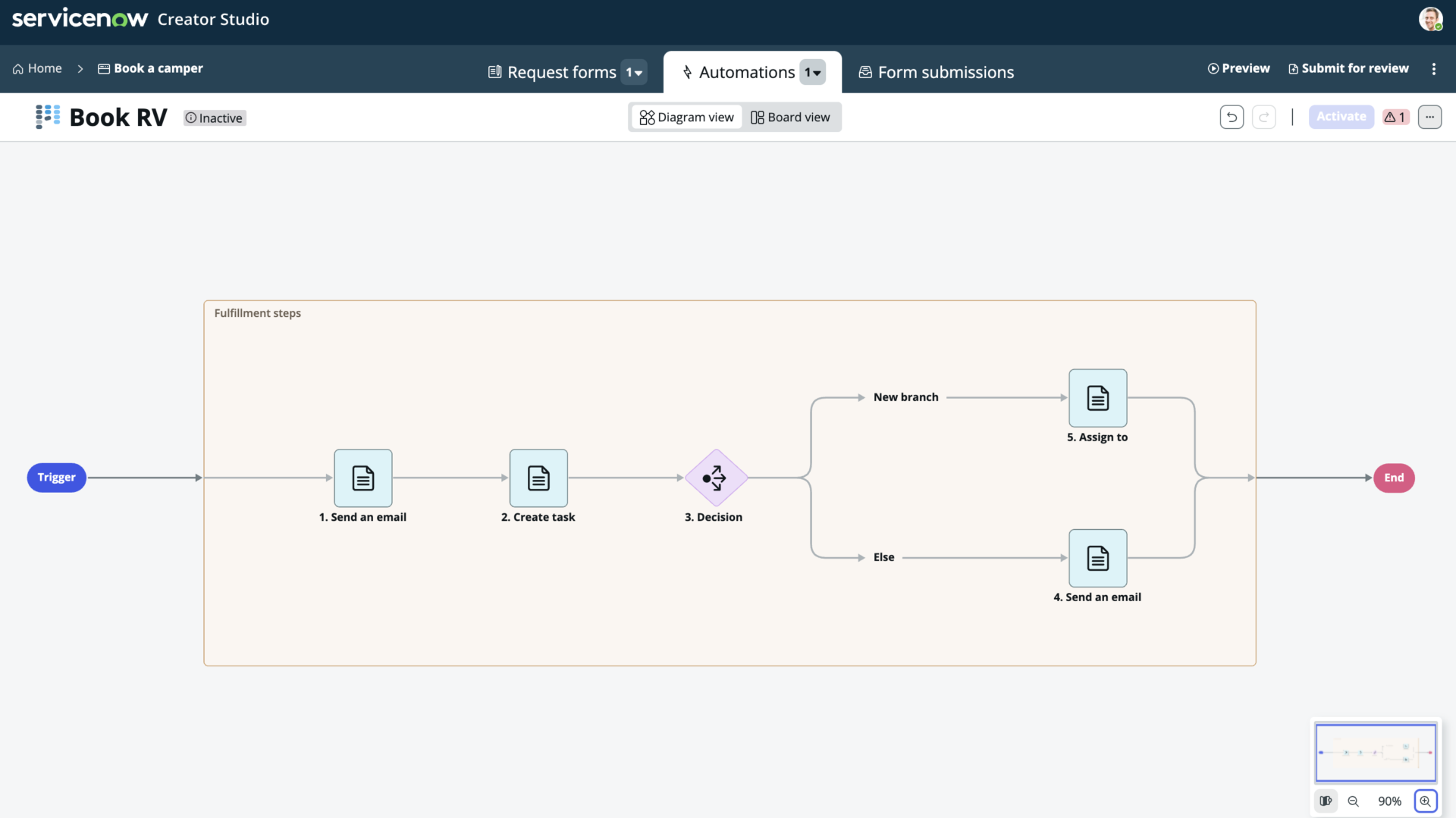Switch to the Form submissions tab
Viewport: 1456px width, 818px height.
935,72
